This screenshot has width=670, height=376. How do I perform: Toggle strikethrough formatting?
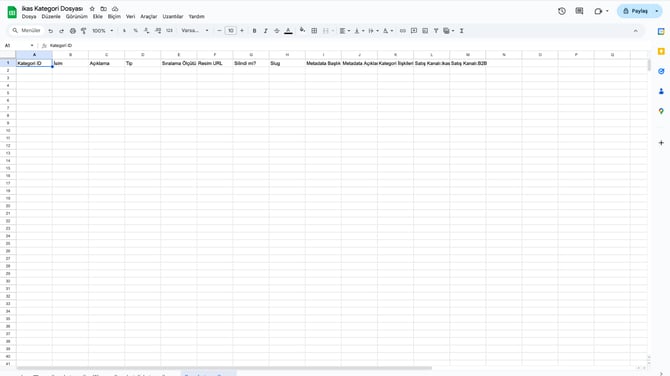277,31
